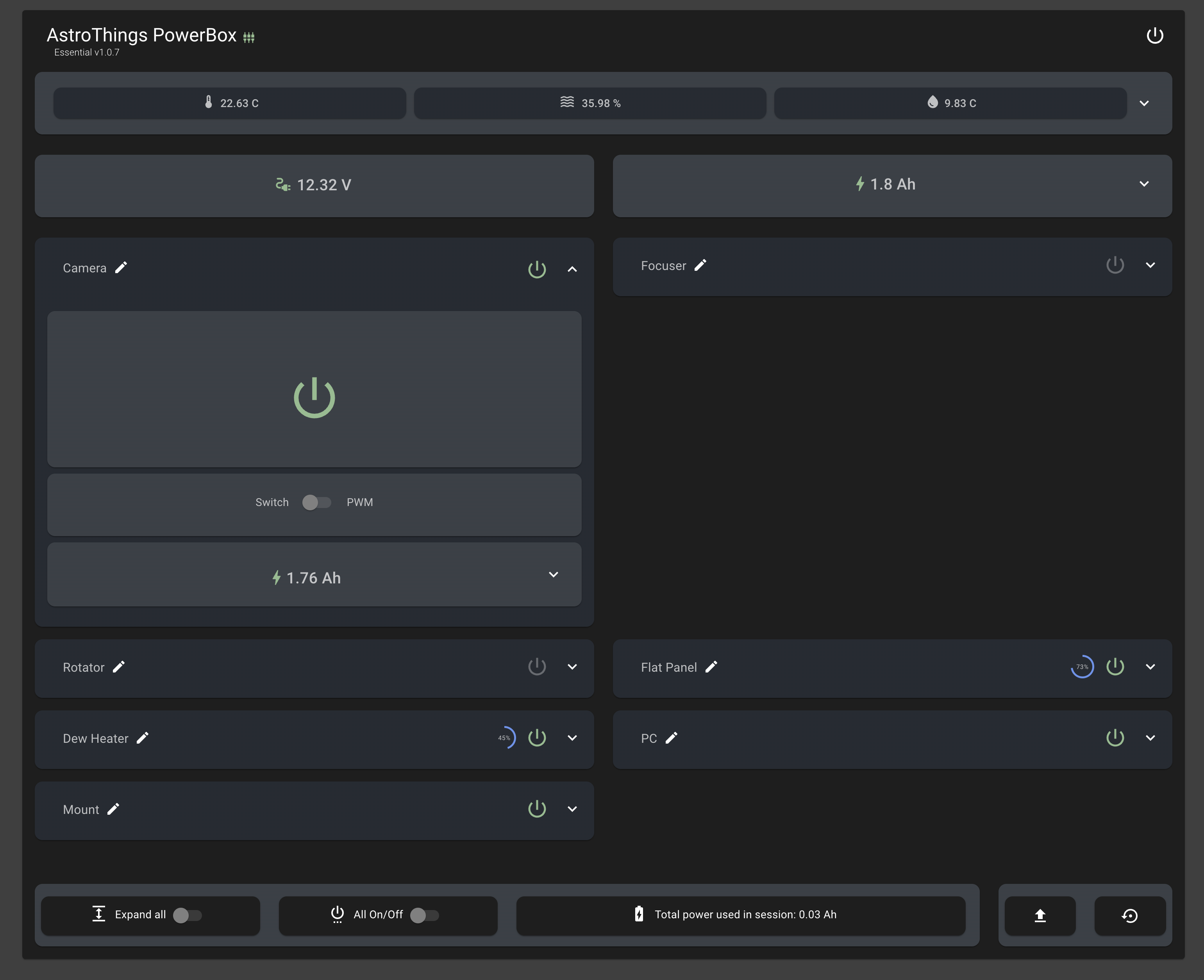Image resolution: width=1204 pixels, height=980 pixels.
Task: Expand the PC panel
Action: click(x=1150, y=738)
